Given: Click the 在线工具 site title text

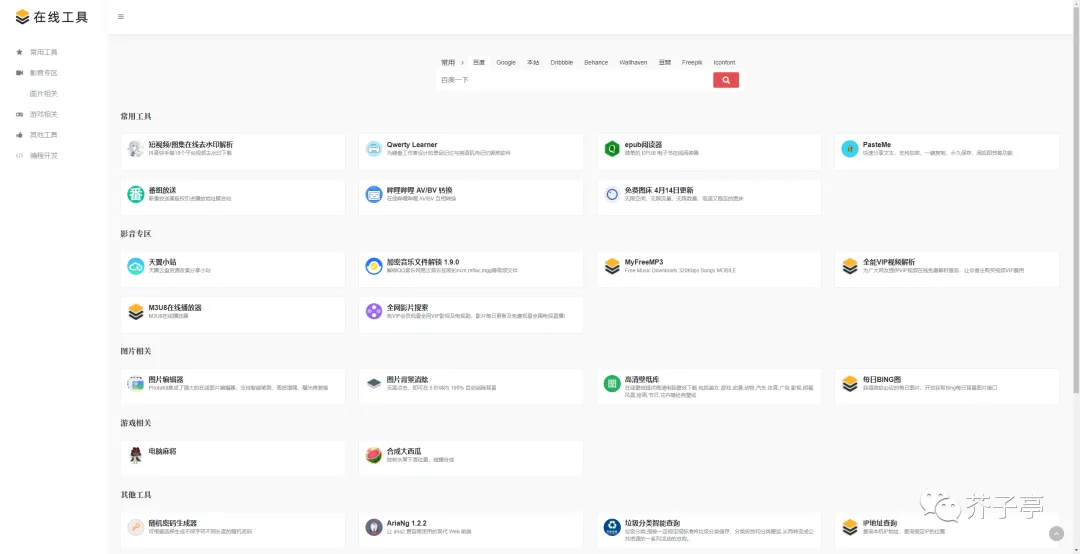Looking at the screenshot, I should [x=61, y=17].
